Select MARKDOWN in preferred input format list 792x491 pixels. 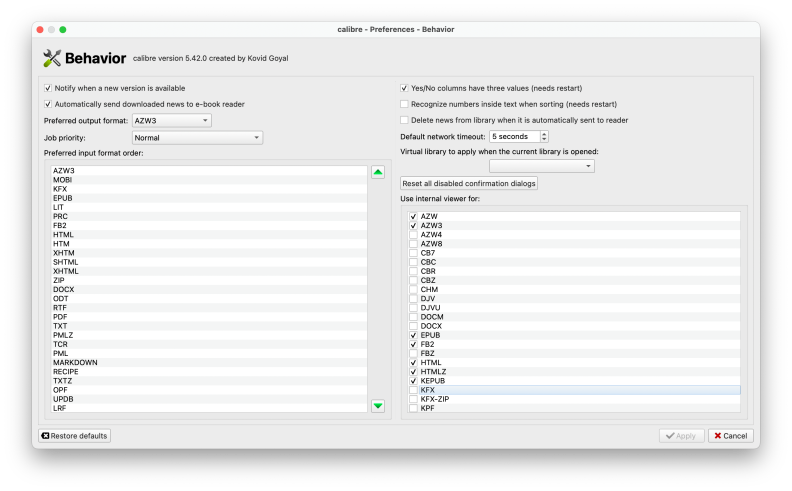point(209,363)
